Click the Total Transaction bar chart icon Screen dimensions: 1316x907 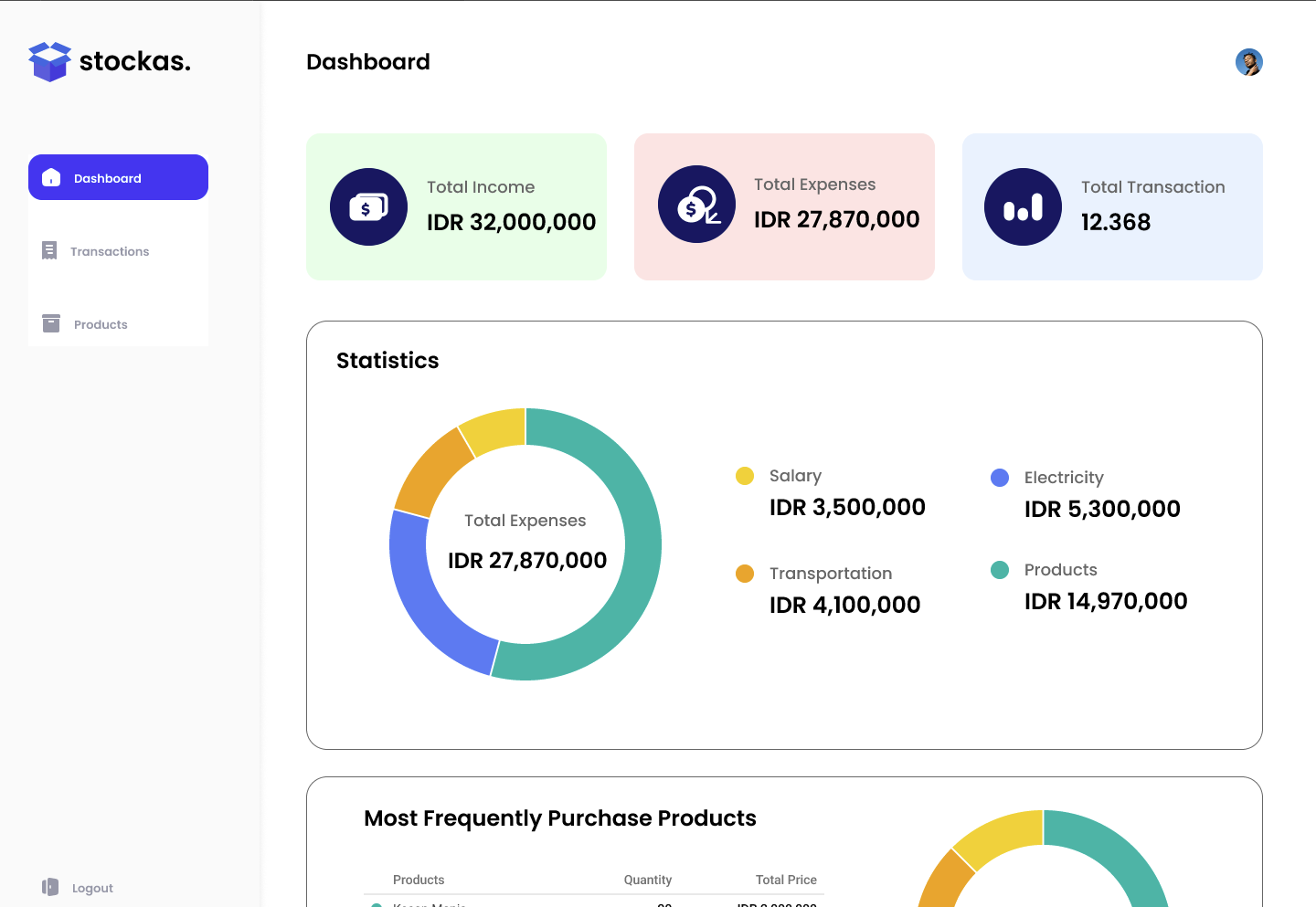1023,207
